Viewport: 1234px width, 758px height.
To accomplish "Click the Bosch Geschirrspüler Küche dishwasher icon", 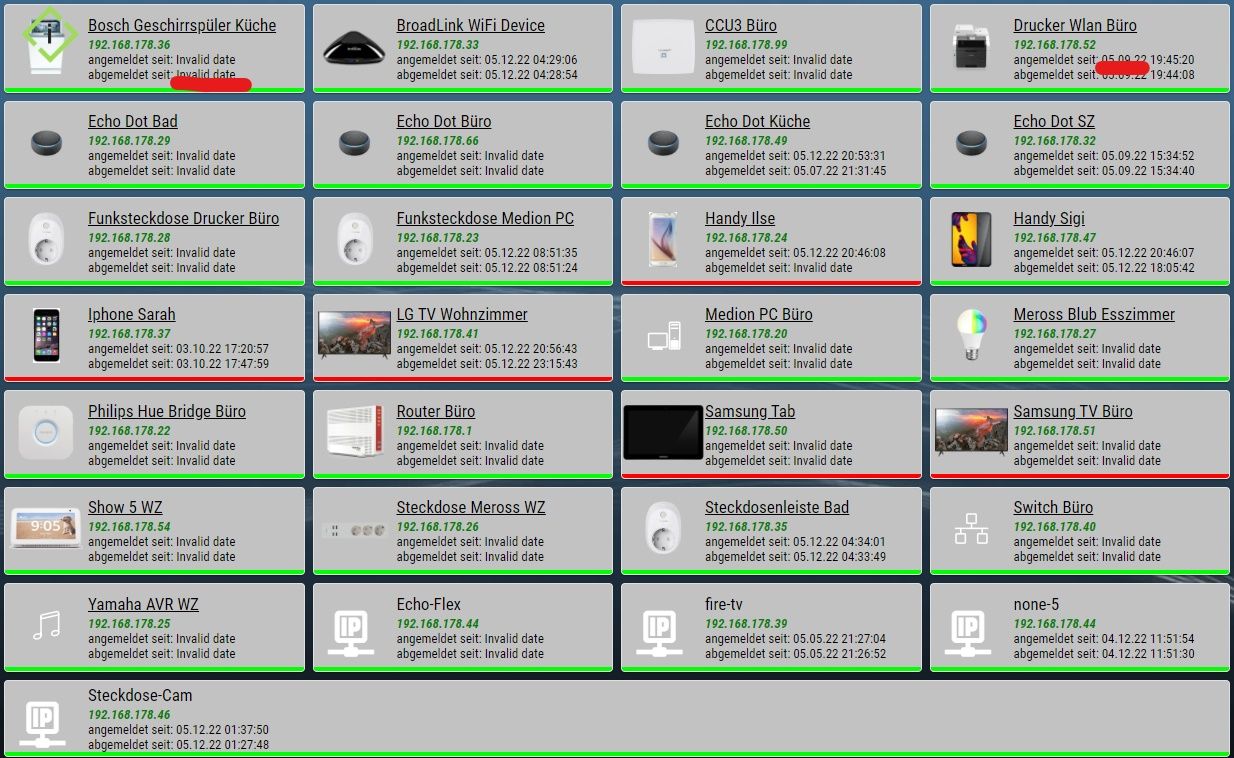I will [46, 41].
